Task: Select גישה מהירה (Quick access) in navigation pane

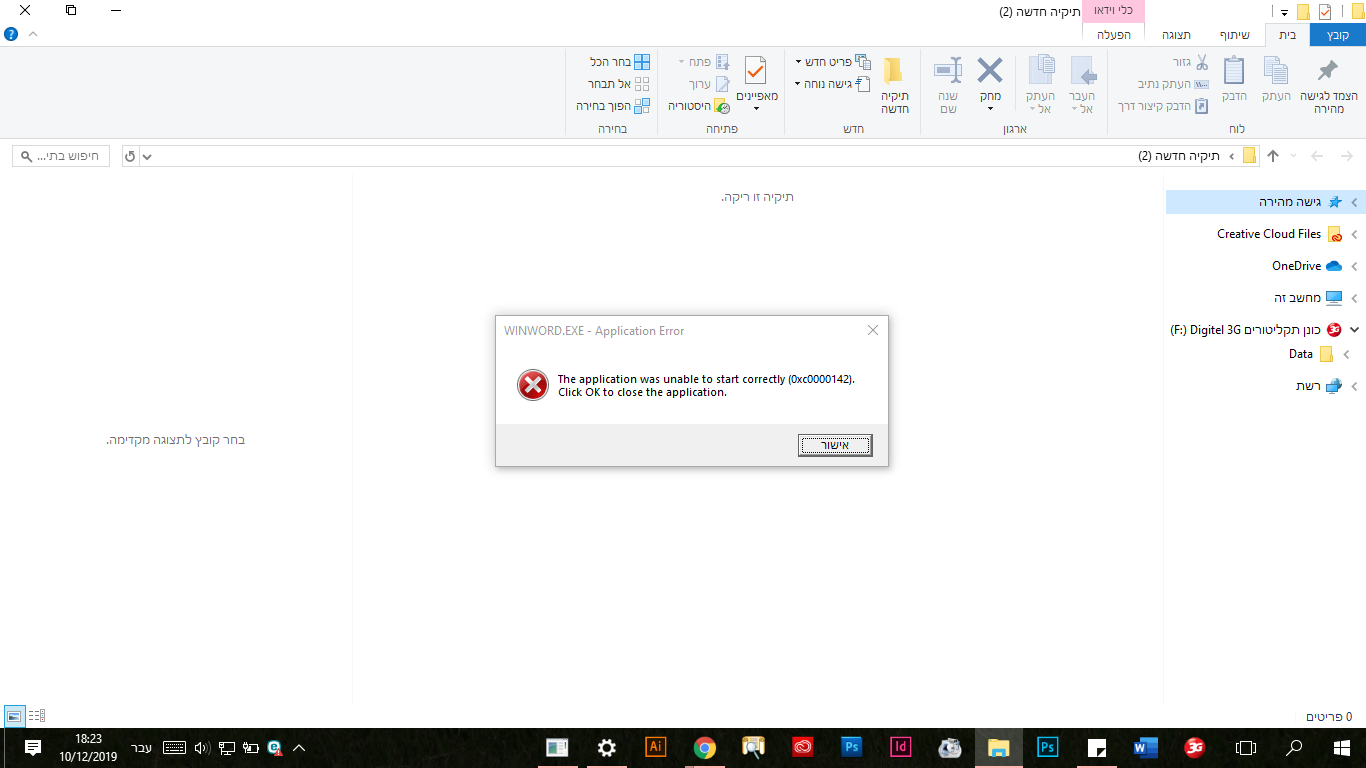Action: (x=1264, y=202)
